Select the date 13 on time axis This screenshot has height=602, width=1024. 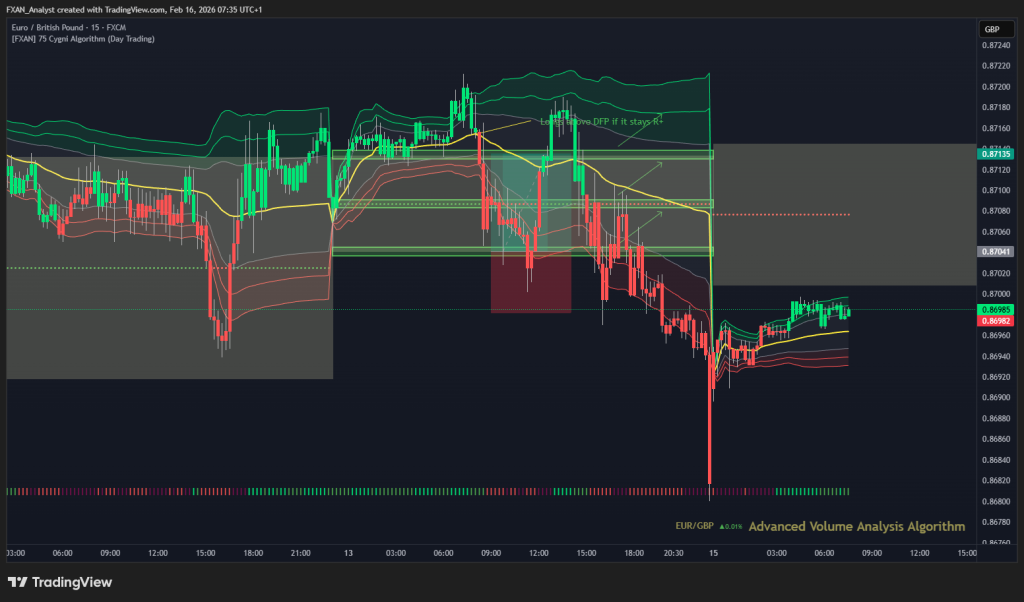pyautogui.click(x=348, y=552)
